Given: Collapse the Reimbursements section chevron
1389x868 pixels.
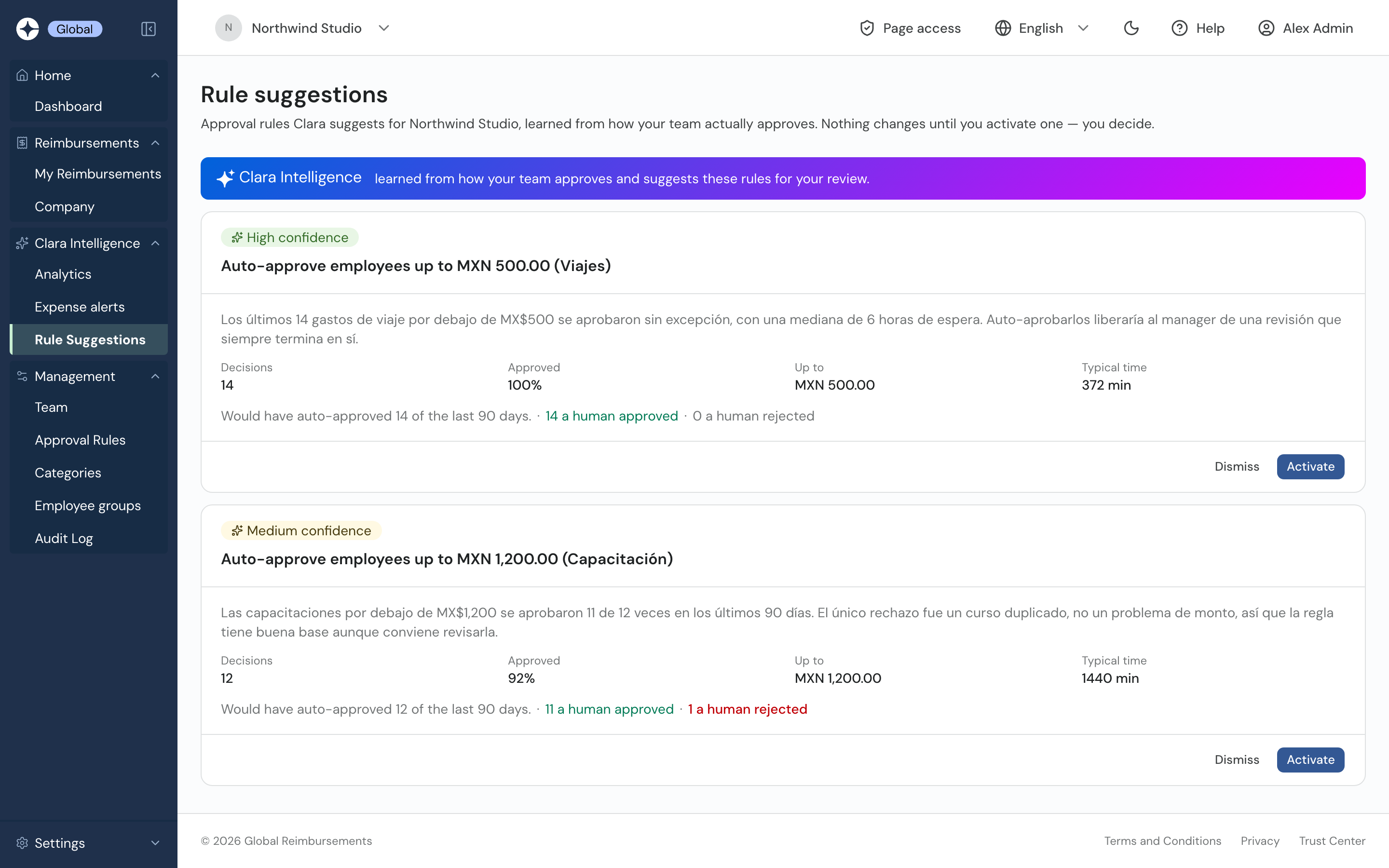Looking at the screenshot, I should (x=155, y=143).
